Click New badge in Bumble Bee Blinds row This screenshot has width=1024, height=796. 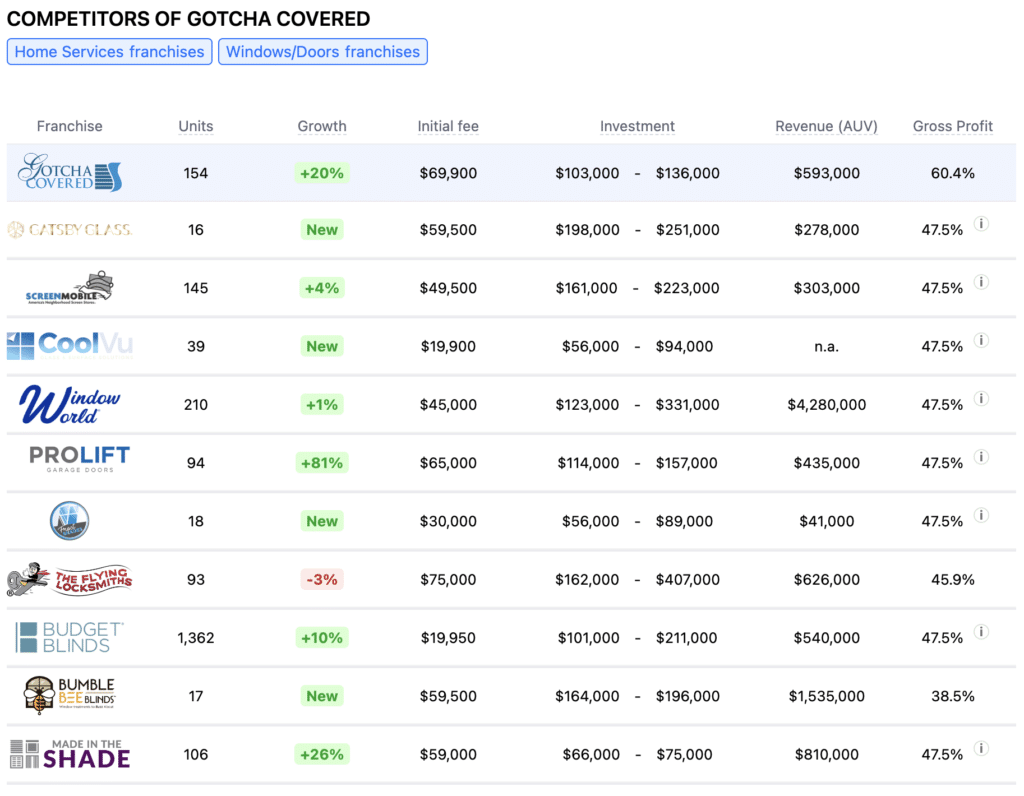click(322, 696)
